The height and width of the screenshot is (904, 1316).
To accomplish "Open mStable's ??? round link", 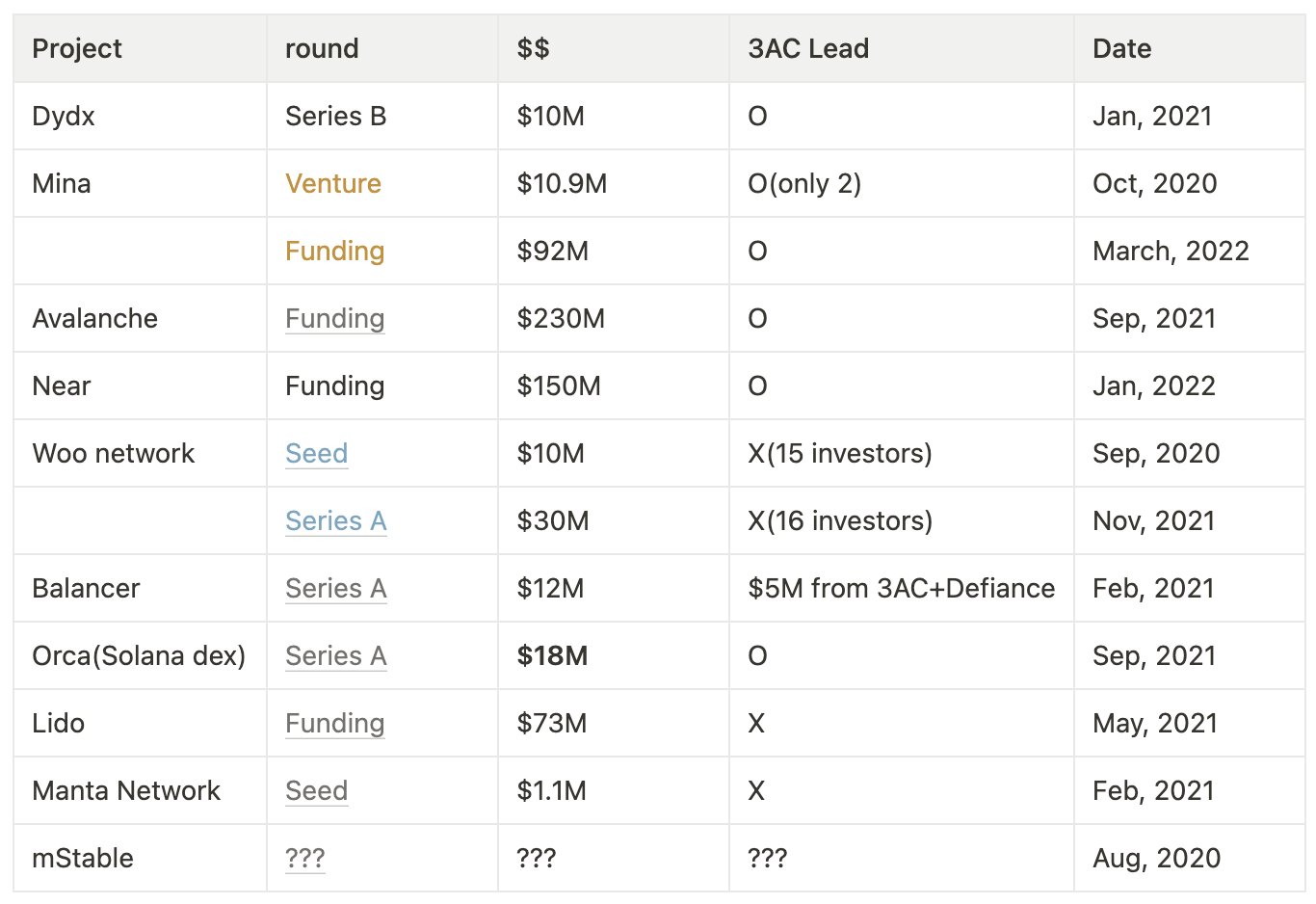I will pos(304,858).
